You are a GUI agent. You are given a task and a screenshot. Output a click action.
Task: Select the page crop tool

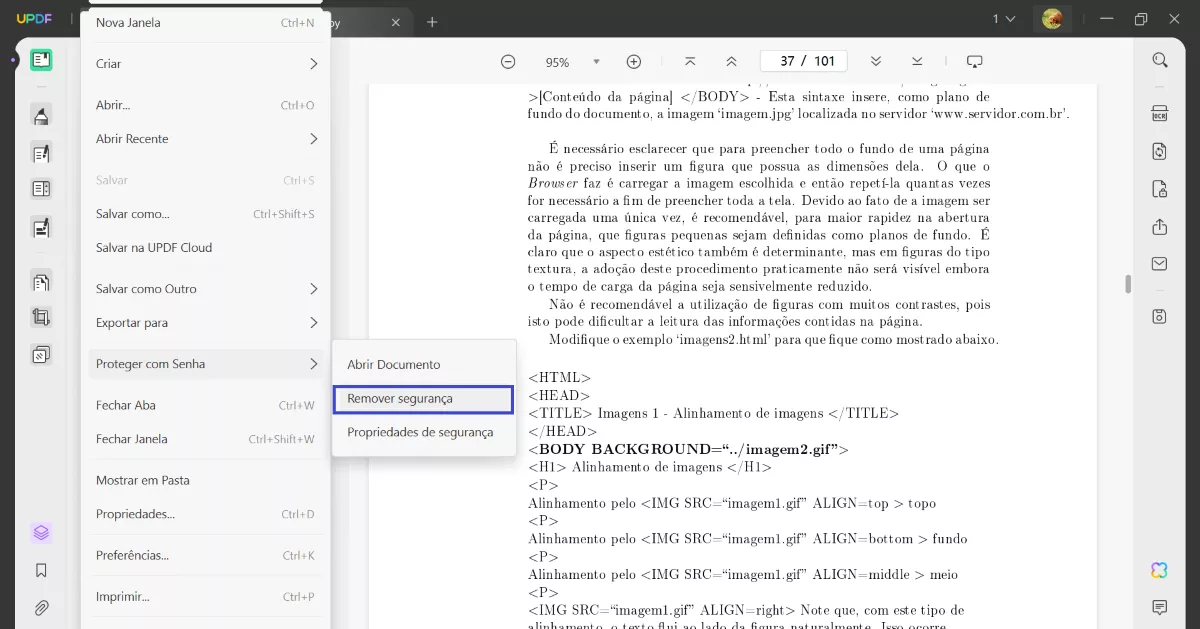tap(41, 317)
